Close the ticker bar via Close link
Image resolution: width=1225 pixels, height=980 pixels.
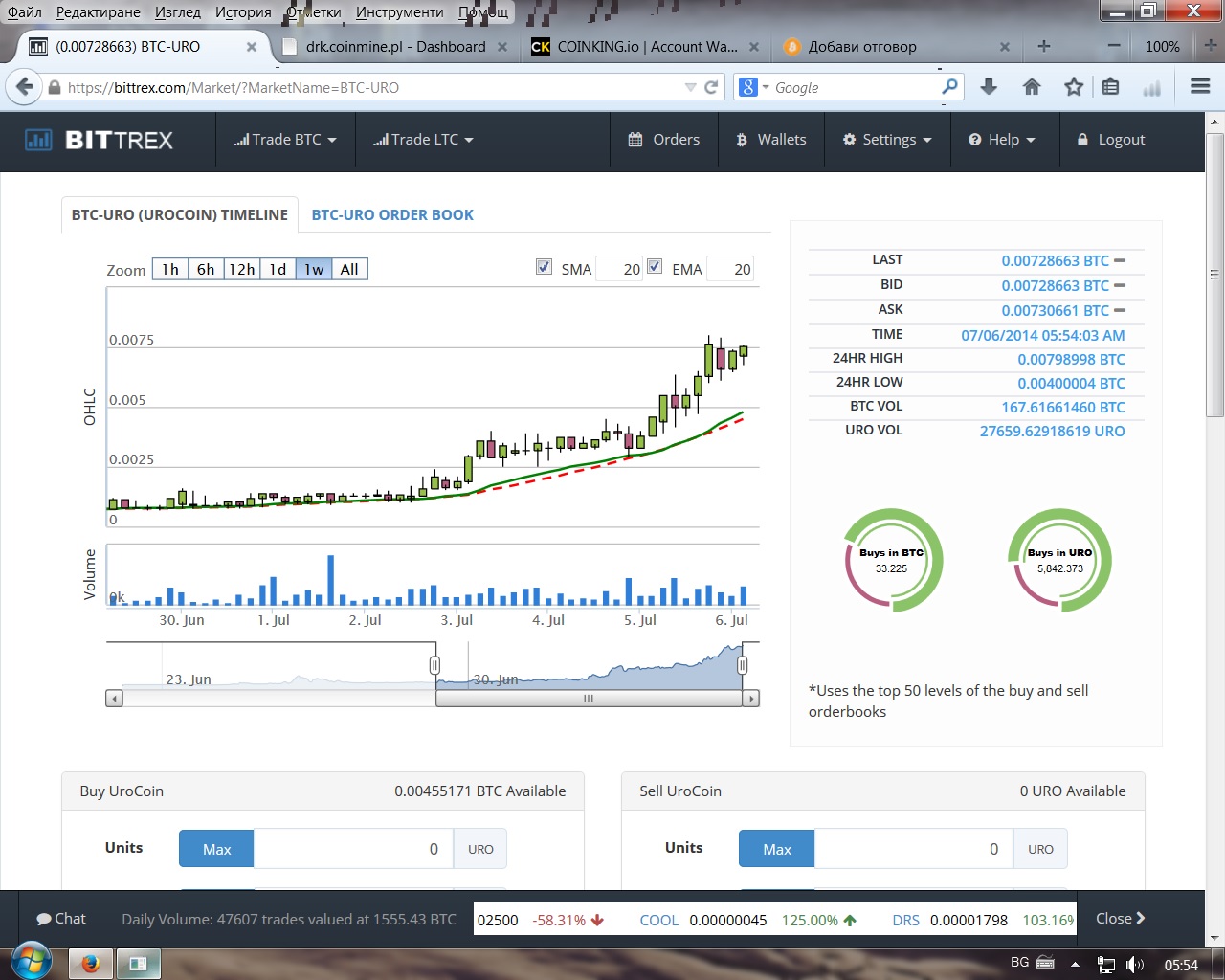[x=1121, y=919]
